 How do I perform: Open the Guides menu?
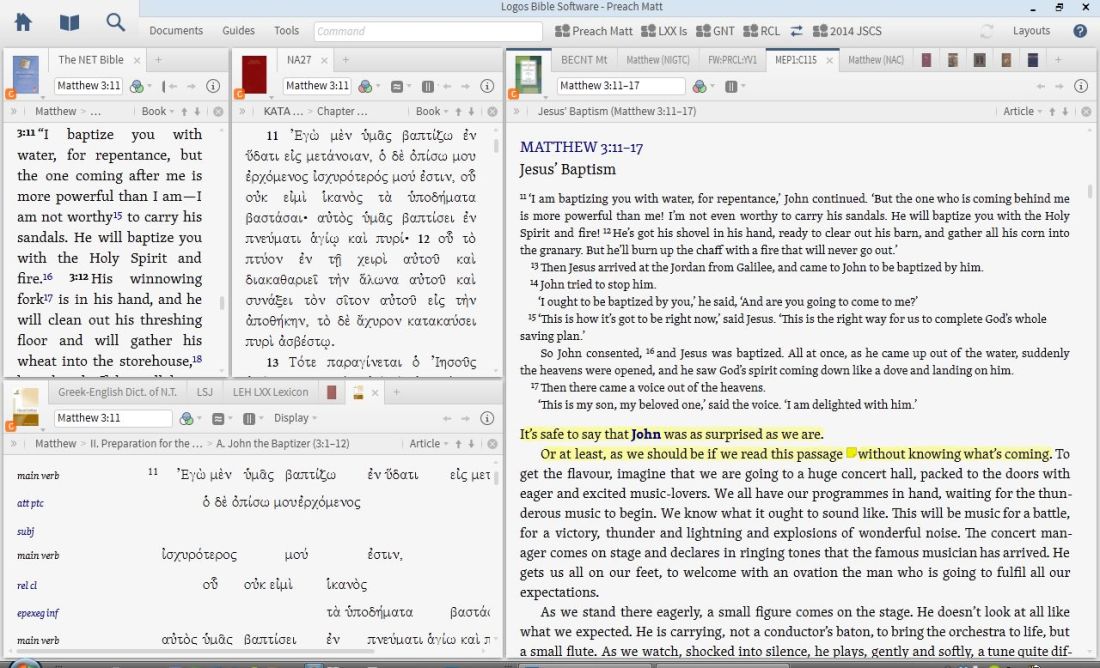pos(238,31)
